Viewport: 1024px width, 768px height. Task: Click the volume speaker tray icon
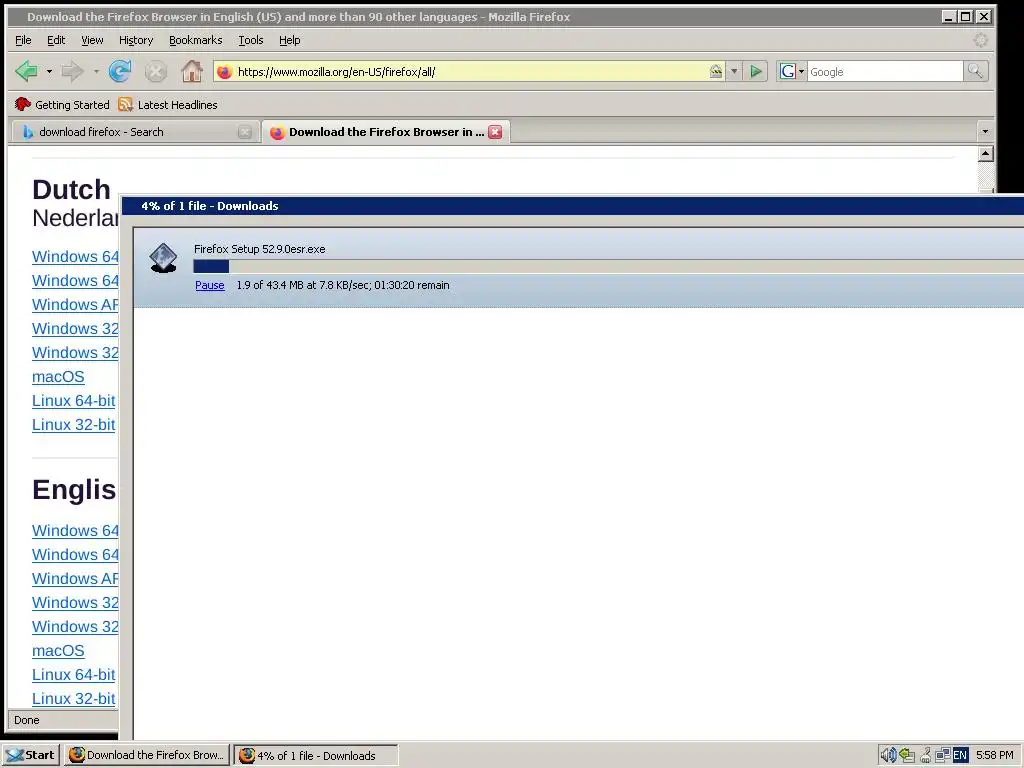(888, 755)
